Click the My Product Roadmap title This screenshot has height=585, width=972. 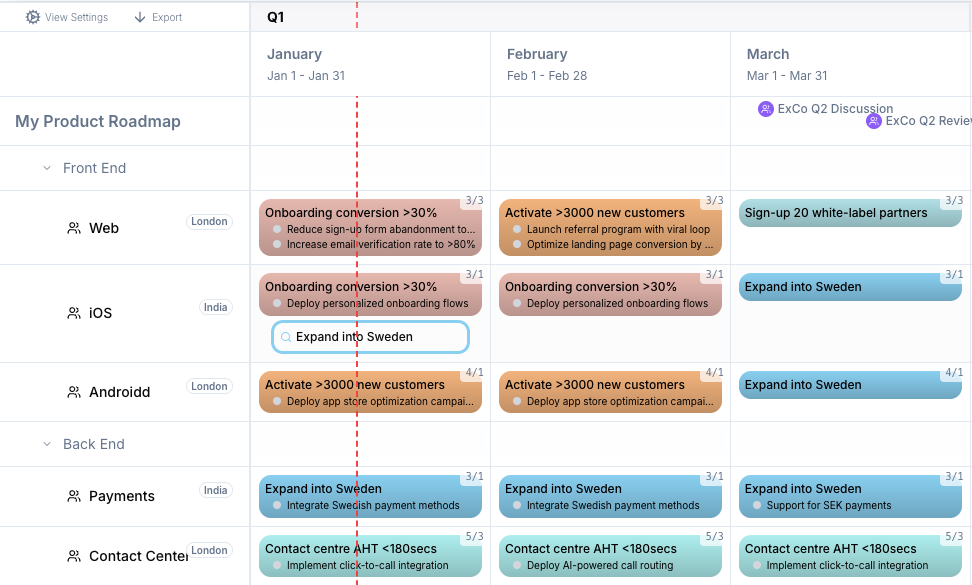point(97,120)
